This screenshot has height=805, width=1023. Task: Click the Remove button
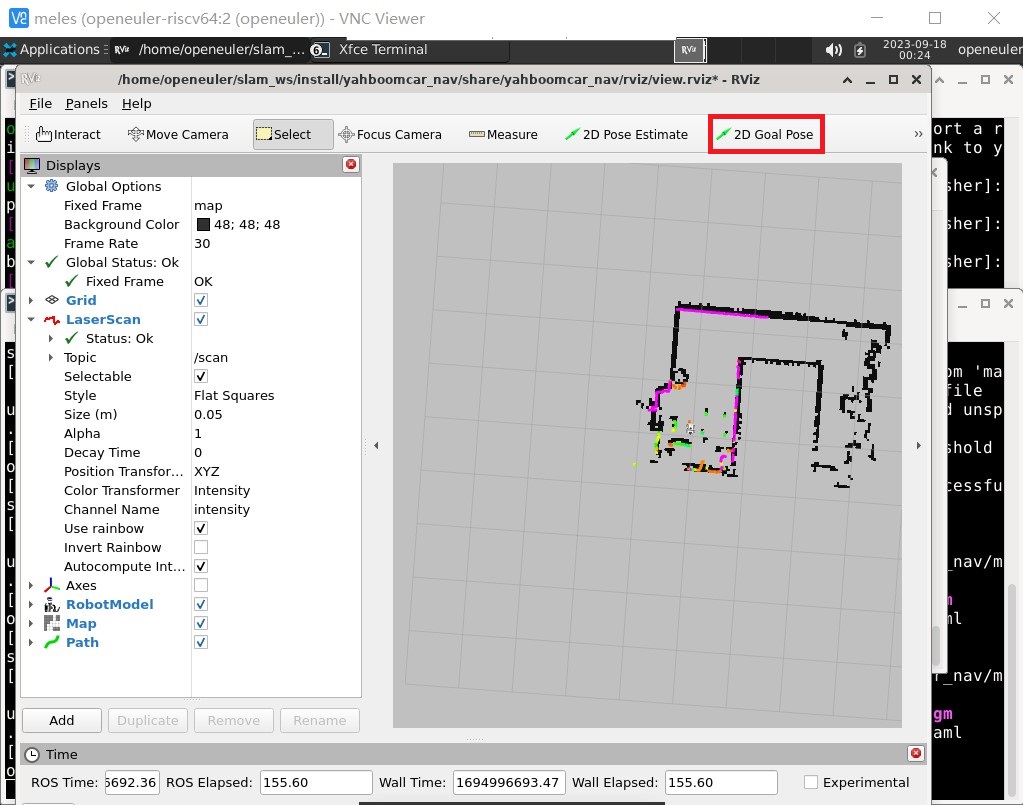tap(234, 720)
